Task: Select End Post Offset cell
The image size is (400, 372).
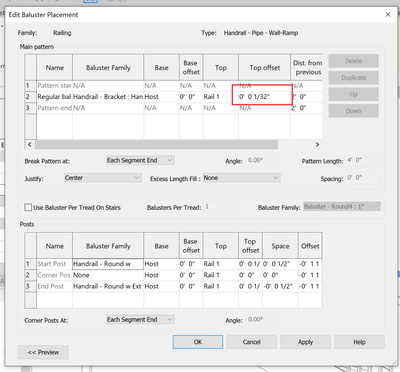Action: click(x=310, y=286)
